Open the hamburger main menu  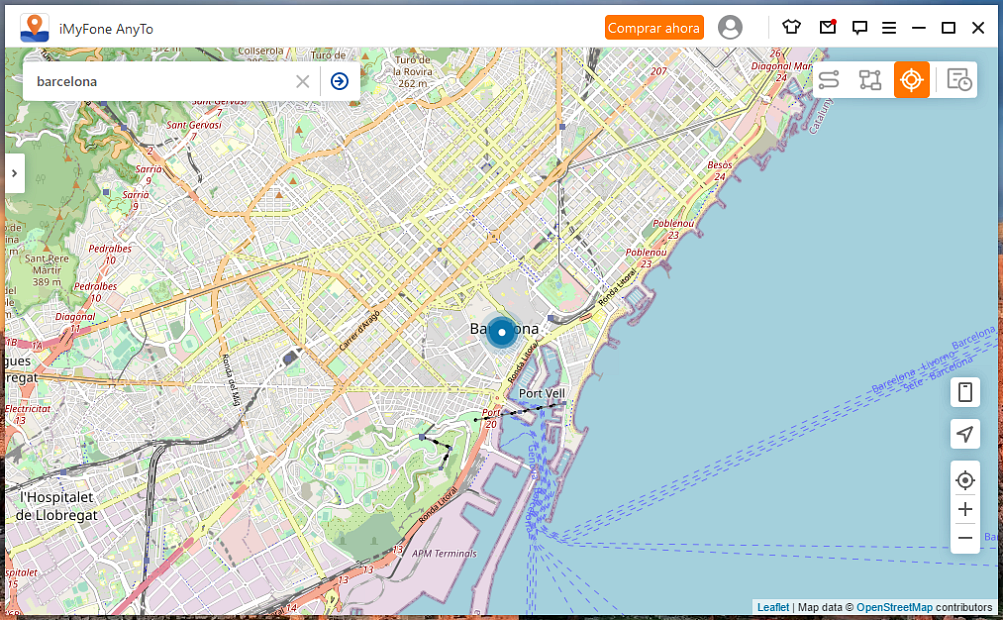click(889, 28)
